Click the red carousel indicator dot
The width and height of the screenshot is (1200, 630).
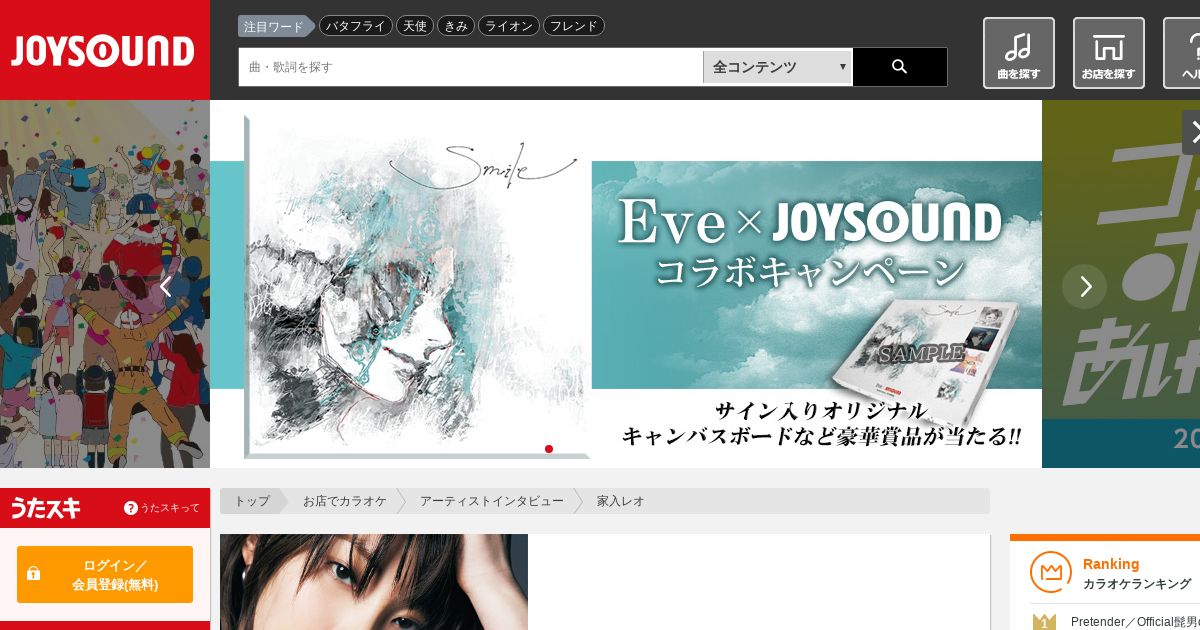pyautogui.click(x=549, y=449)
